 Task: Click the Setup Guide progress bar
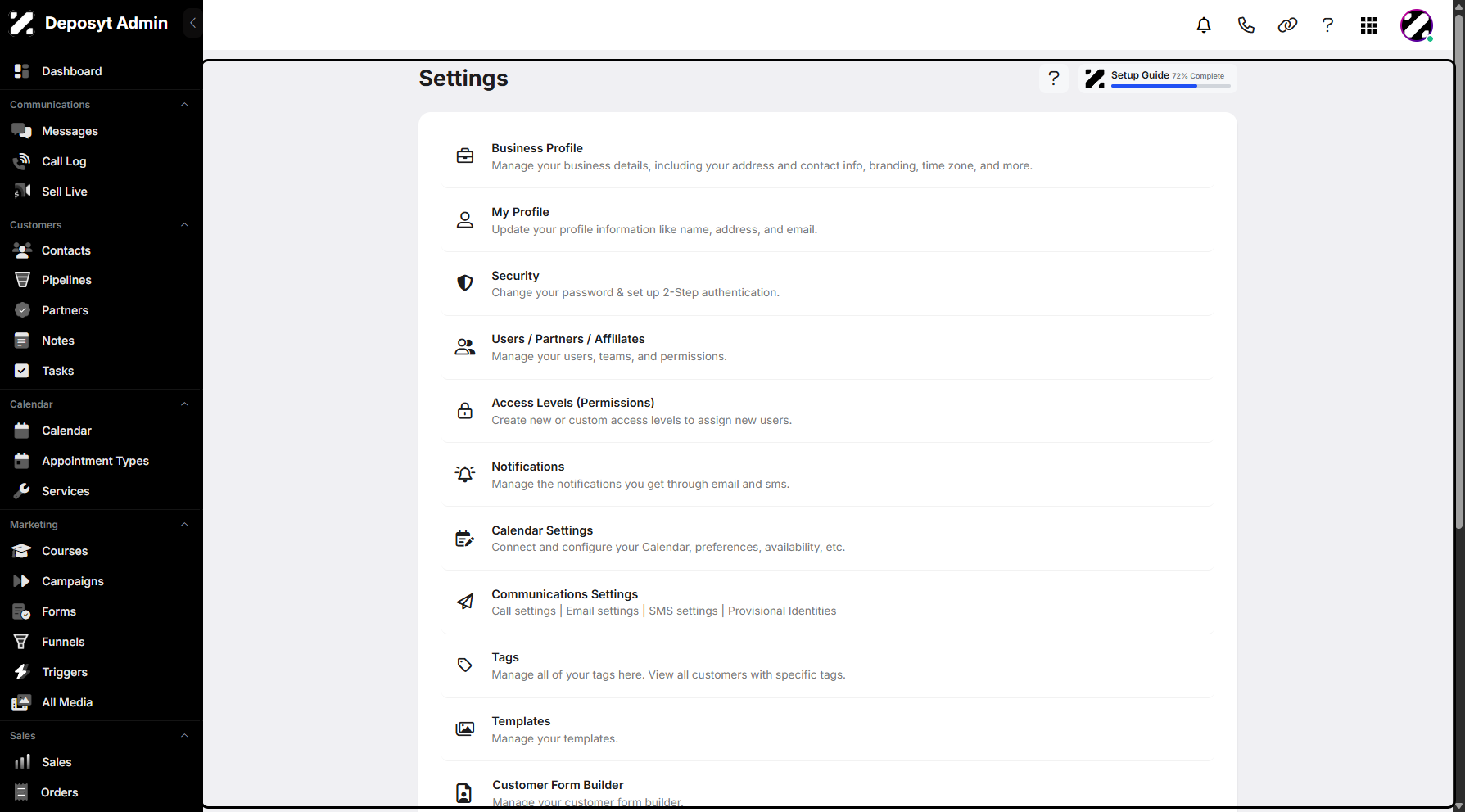(1170, 86)
